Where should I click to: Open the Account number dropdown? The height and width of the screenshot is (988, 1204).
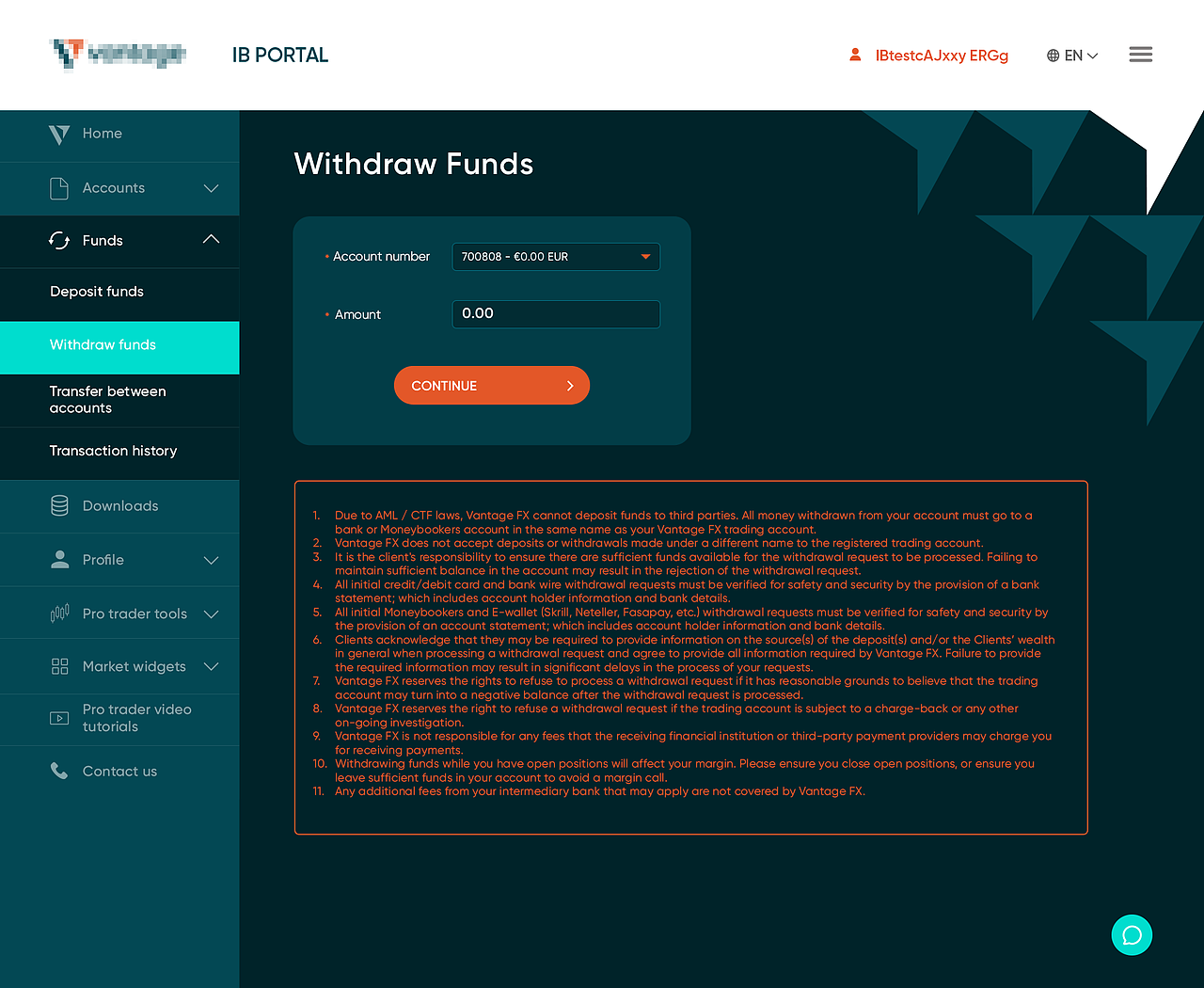pos(556,257)
